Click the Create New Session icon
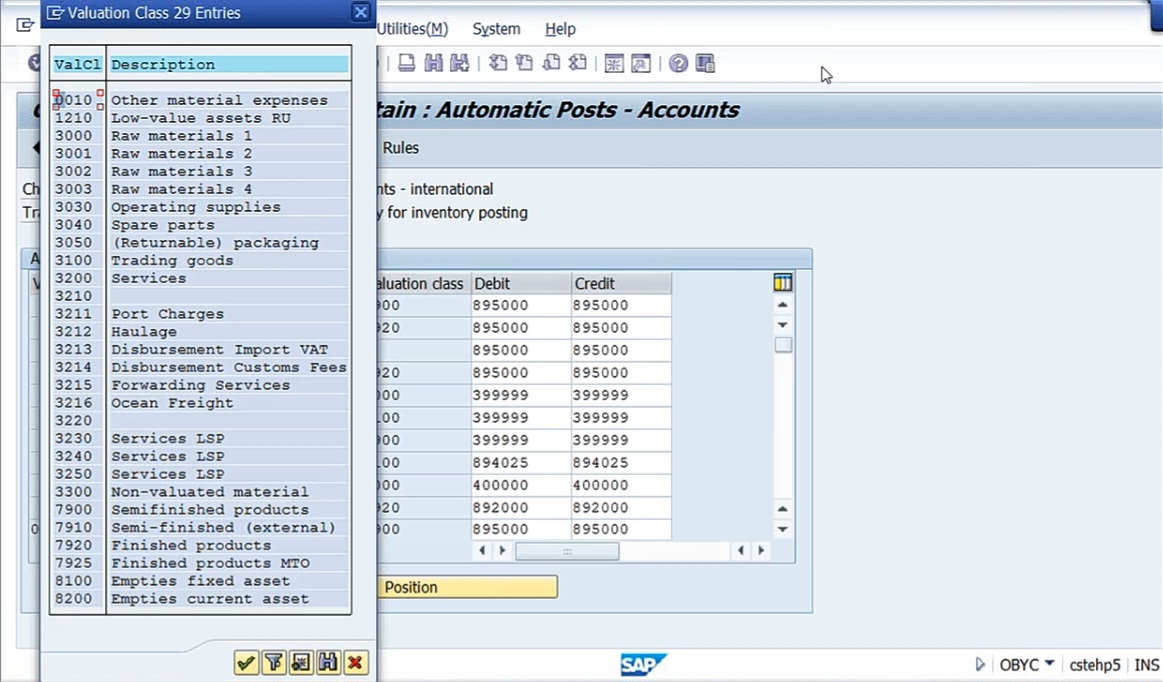 [614, 63]
